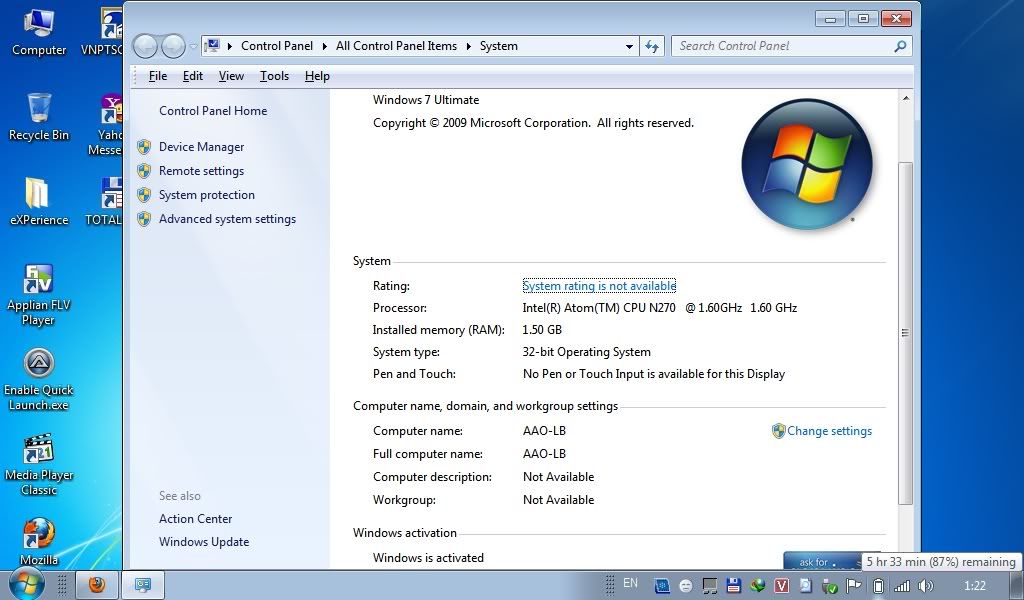The width and height of the screenshot is (1024, 600).
Task: Click the back navigation arrow button
Action: tap(146, 46)
